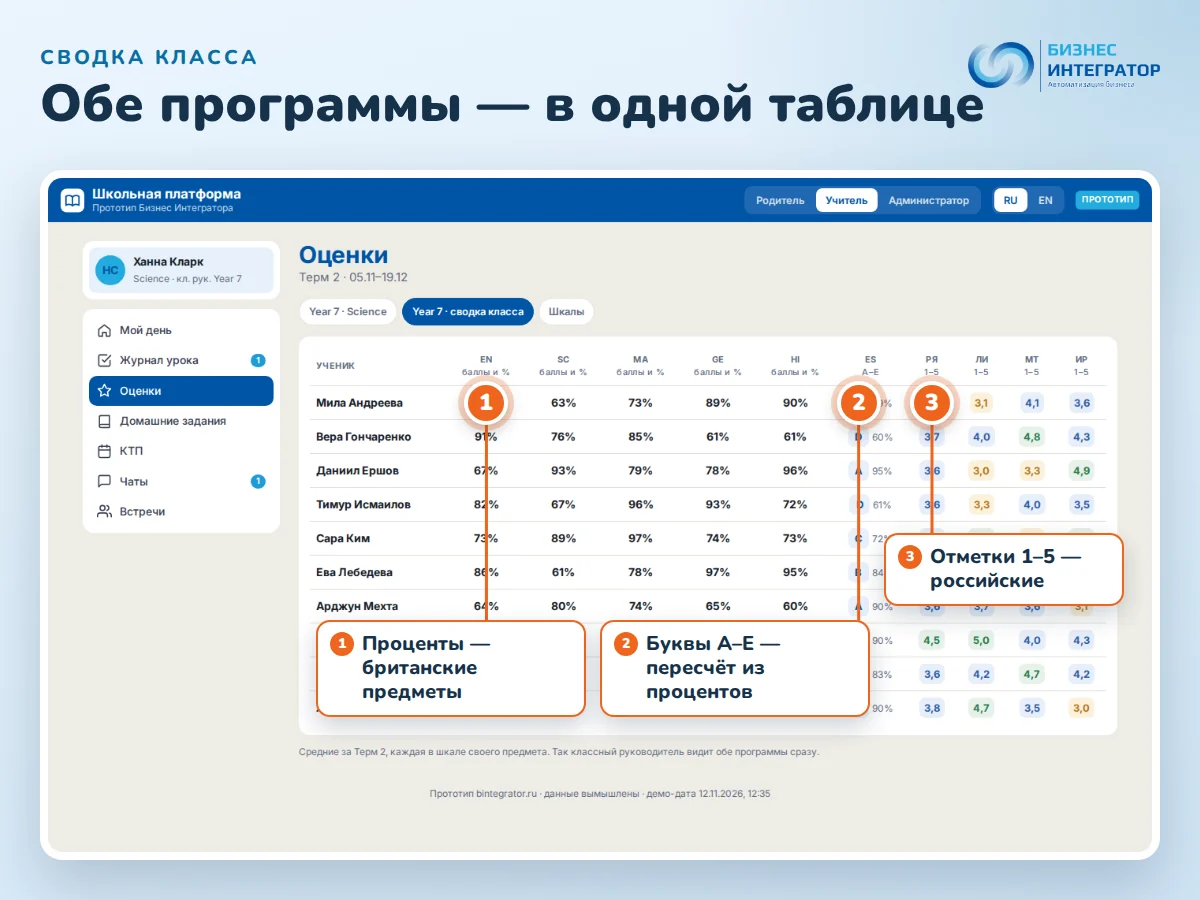
Task: Click Тимур Исмаилов's ЛИ mark 3,3
Action: [x=982, y=505]
